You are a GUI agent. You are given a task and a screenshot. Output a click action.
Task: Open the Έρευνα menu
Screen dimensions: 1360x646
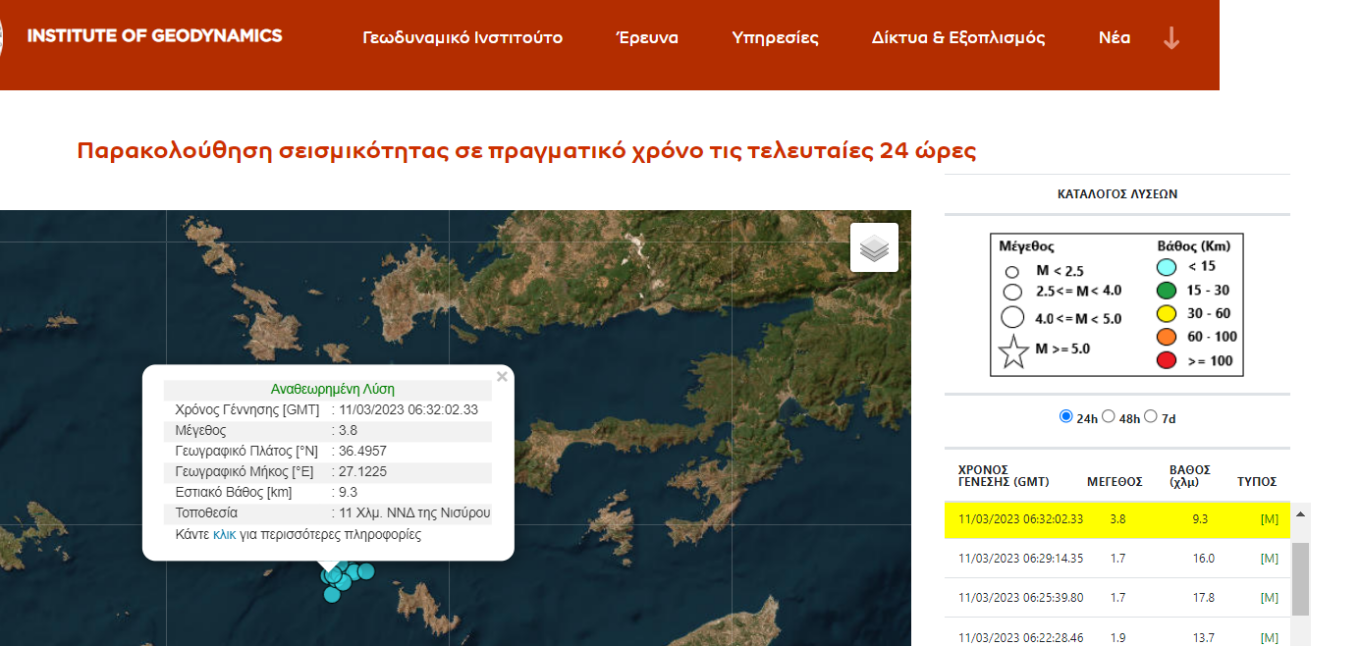pos(647,38)
